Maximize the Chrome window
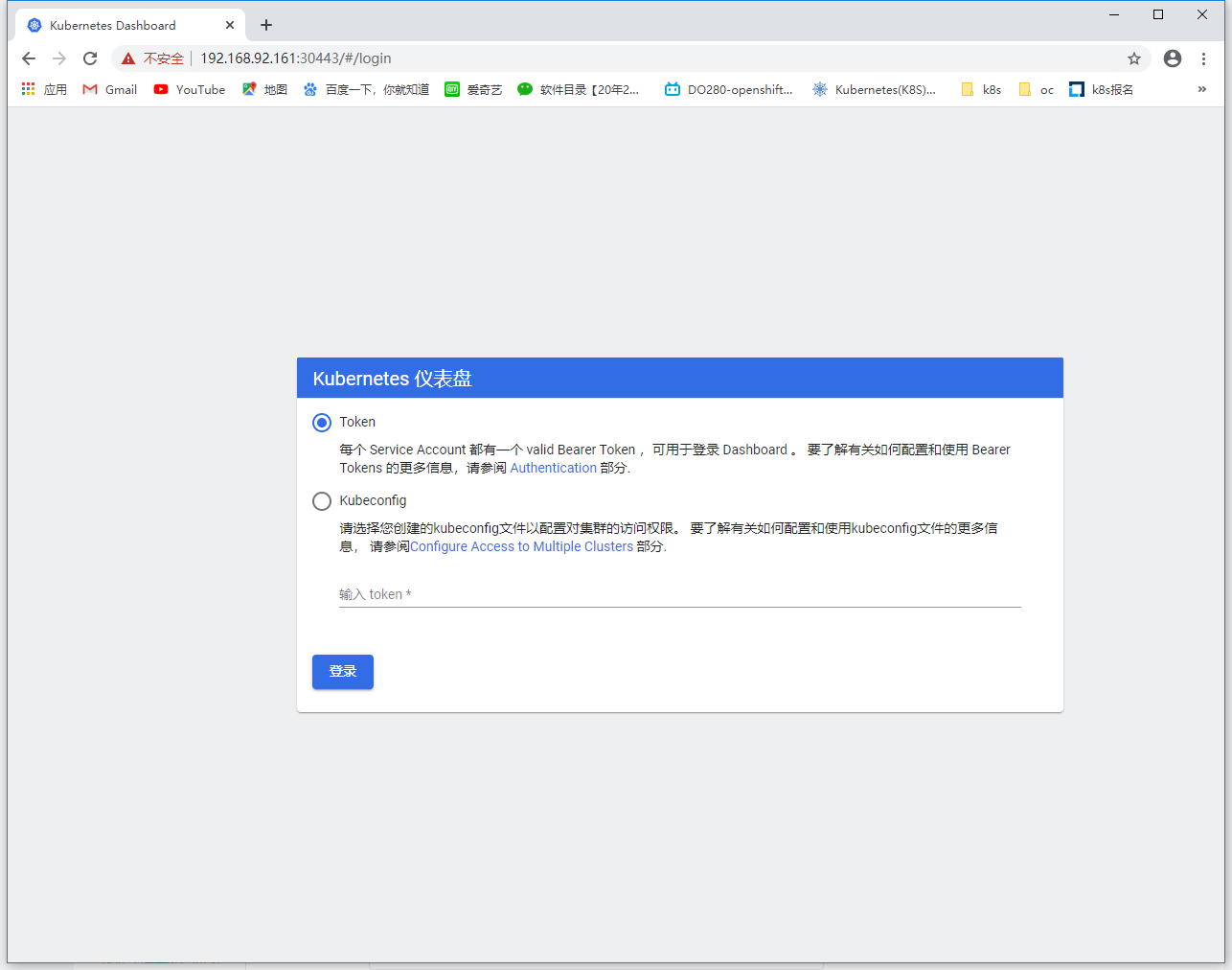The height and width of the screenshot is (970, 1232). click(1158, 14)
